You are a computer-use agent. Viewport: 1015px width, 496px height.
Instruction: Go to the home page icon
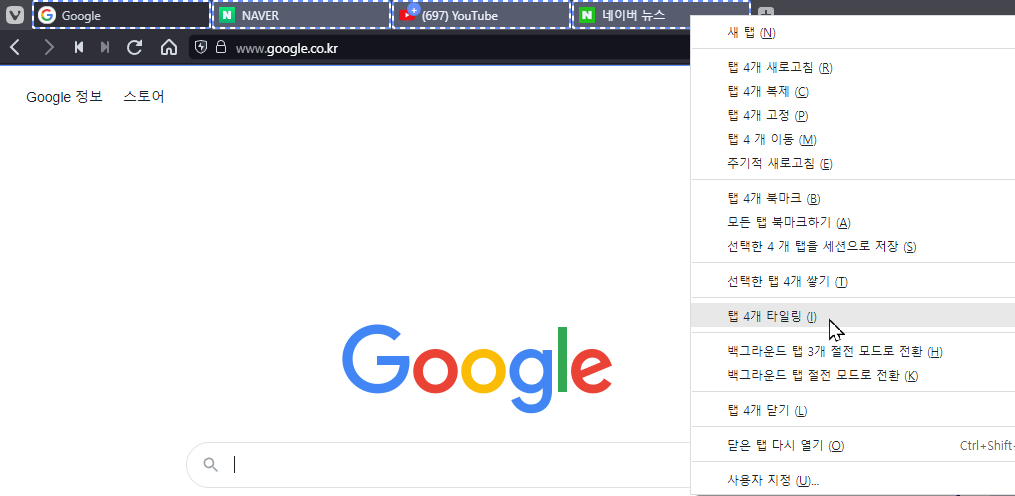tap(169, 47)
